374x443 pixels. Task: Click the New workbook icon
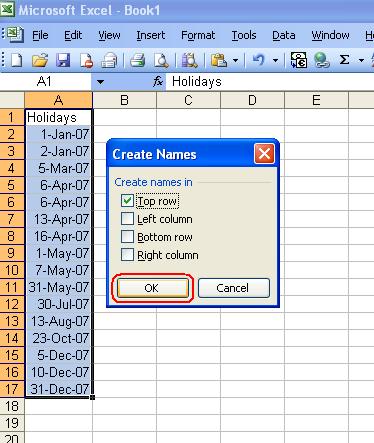coord(16,61)
